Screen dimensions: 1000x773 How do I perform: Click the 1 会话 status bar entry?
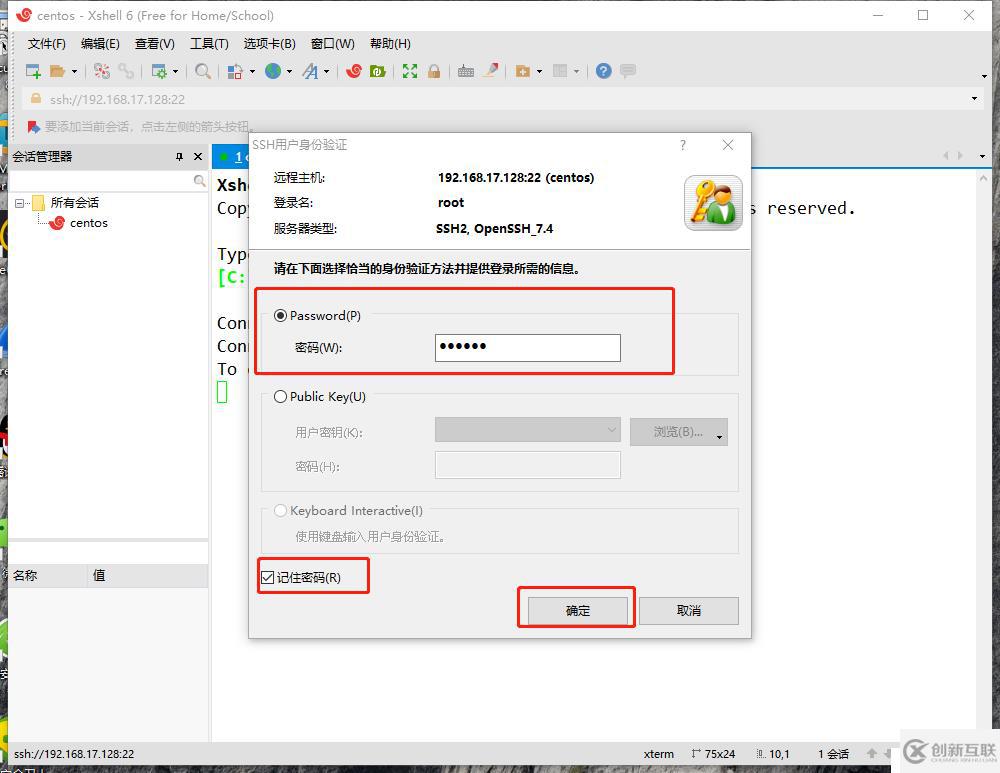[x=833, y=754]
